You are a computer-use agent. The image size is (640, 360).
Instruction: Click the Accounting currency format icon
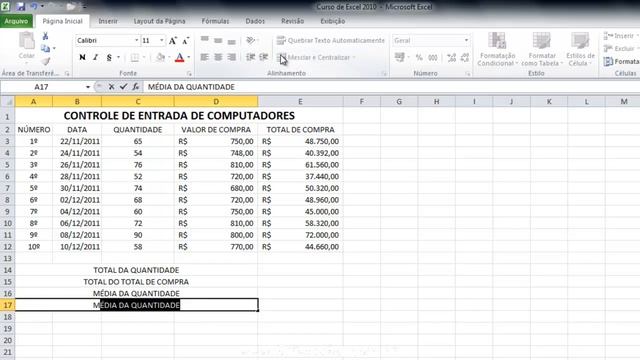399,58
